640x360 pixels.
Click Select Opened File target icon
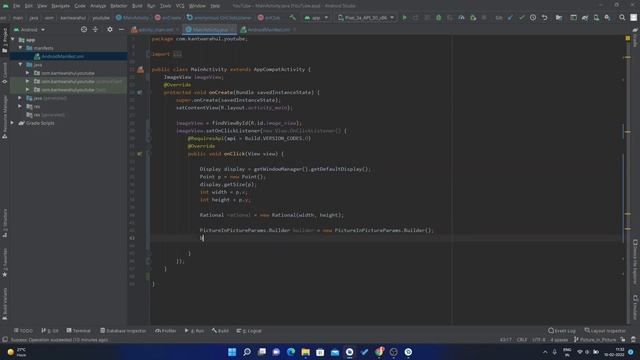pos(84,29)
